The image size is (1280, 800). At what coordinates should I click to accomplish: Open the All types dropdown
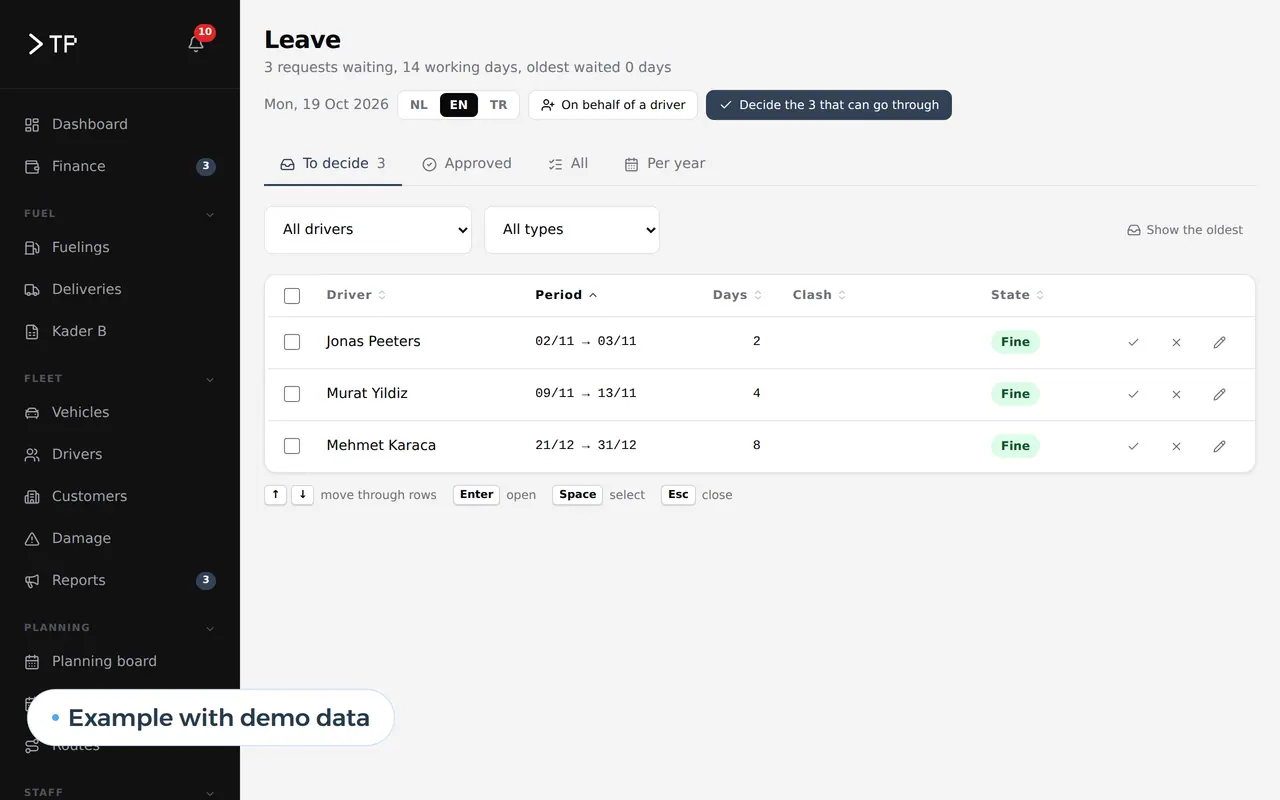[572, 230]
